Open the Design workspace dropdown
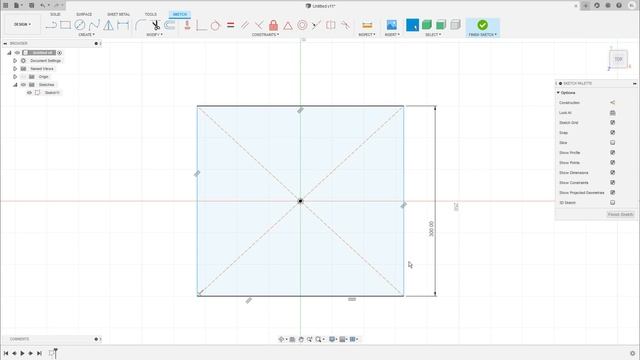This screenshot has height=360, width=640. (x=22, y=24)
